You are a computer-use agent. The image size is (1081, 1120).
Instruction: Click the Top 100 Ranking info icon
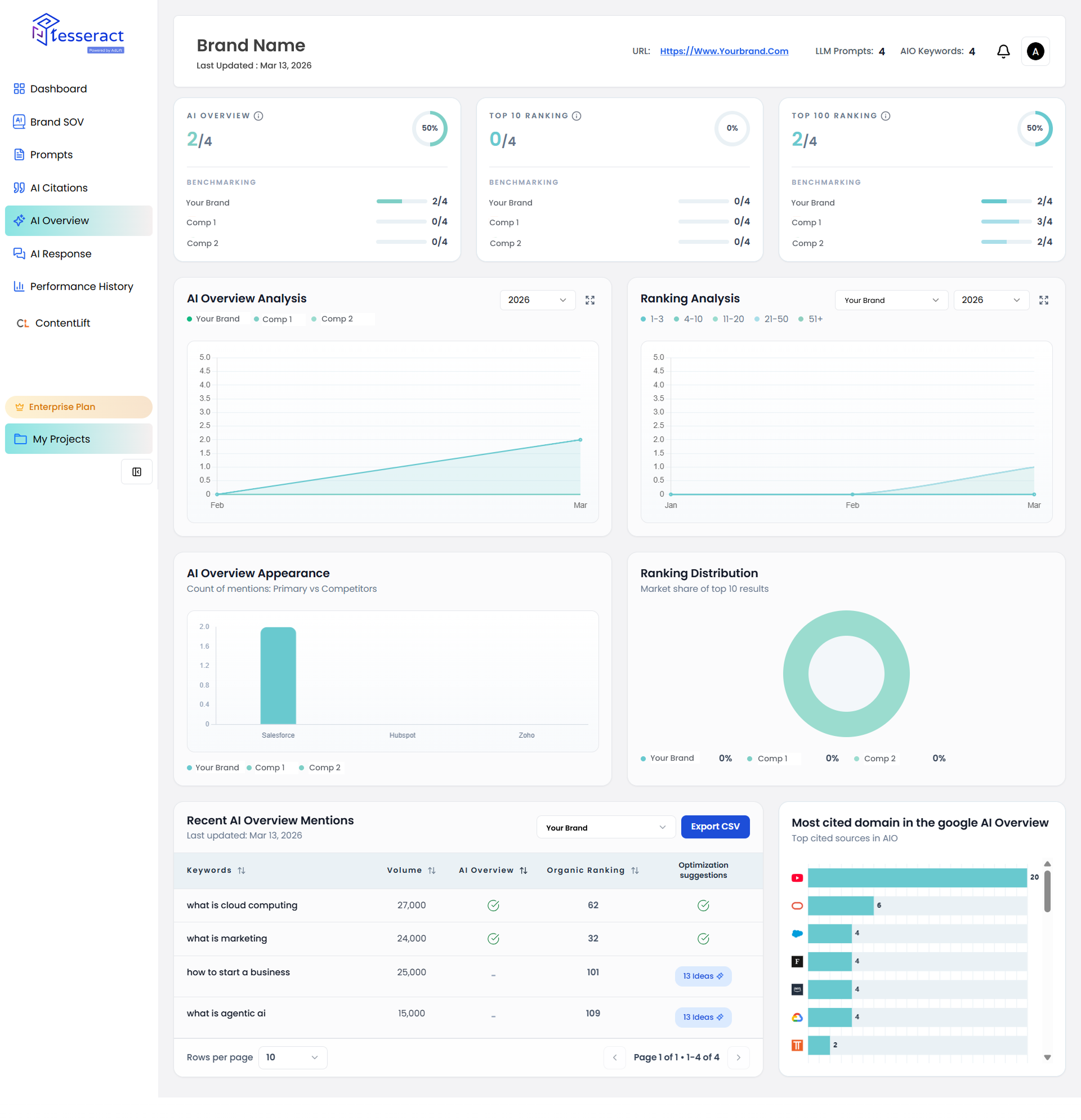coord(885,116)
